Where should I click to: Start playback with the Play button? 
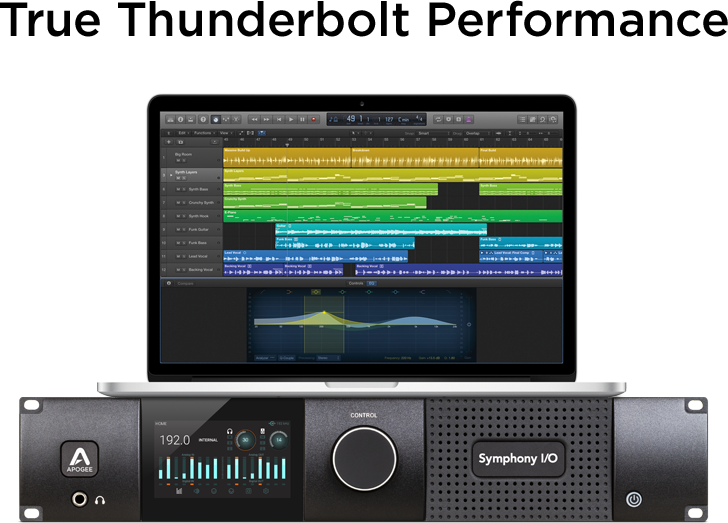pos(291,119)
